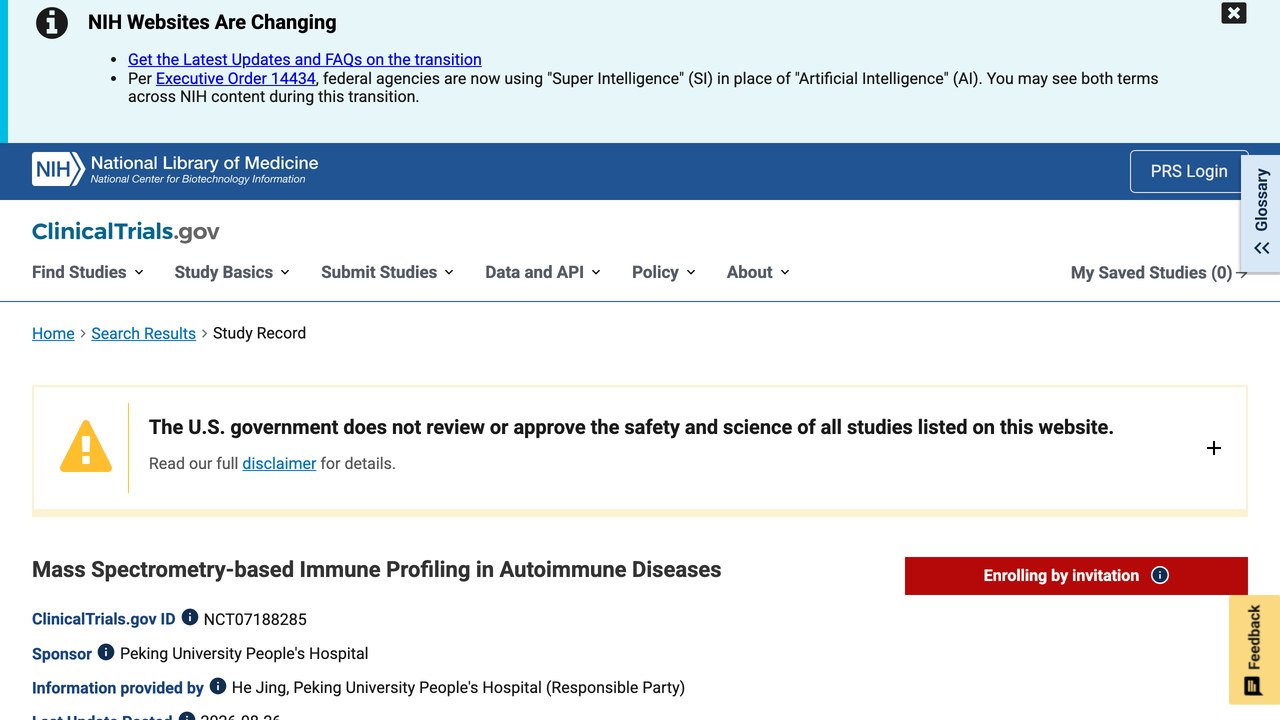Open the Study Basics dropdown menu
1280x720 pixels.
coord(232,272)
